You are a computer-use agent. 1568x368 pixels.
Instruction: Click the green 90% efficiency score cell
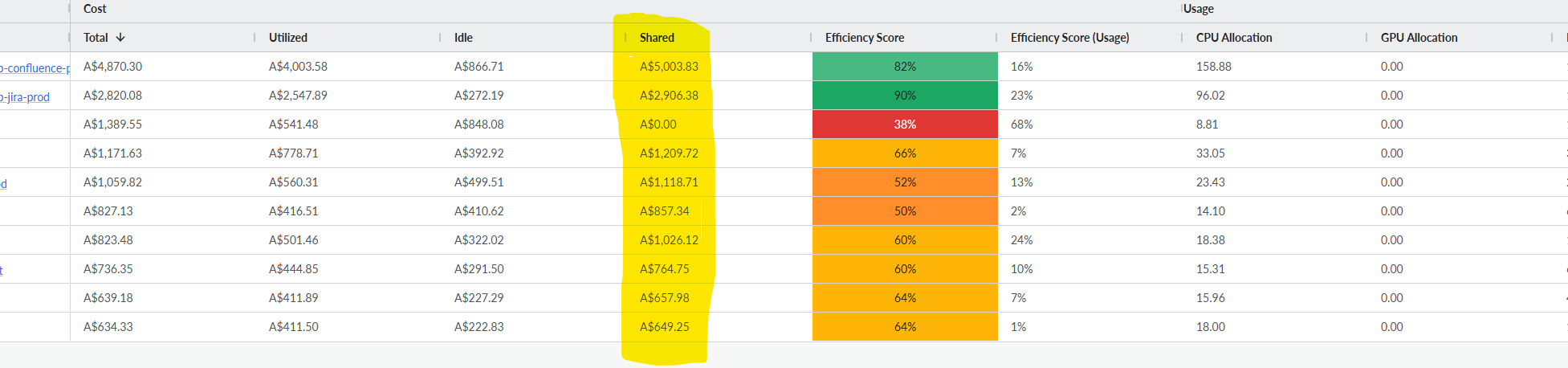(x=905, y=96)
